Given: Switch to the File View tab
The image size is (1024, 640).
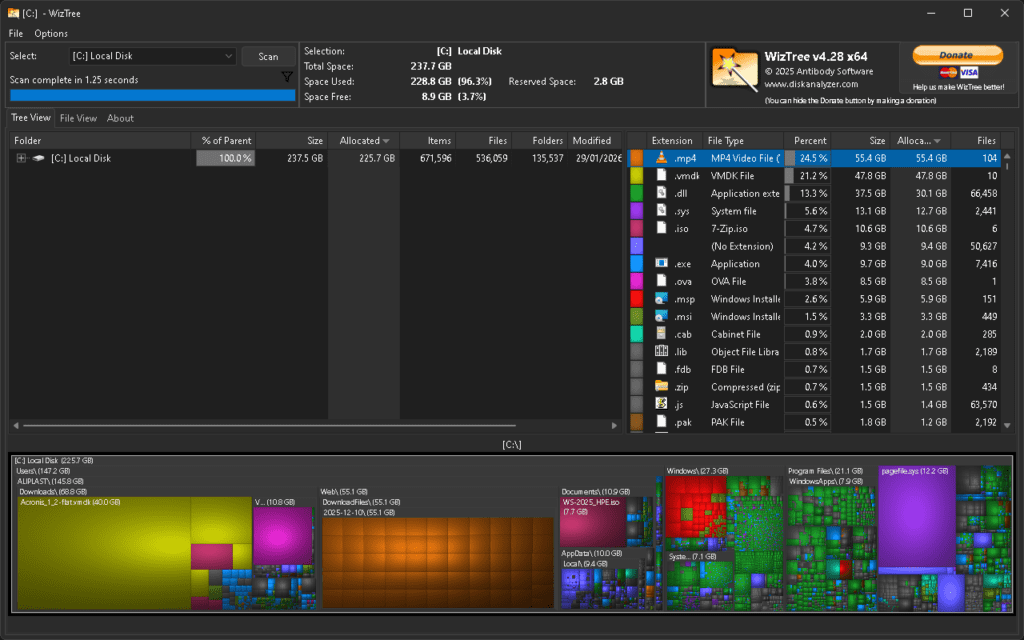Looking at the screenshot, I should (78, 118).
